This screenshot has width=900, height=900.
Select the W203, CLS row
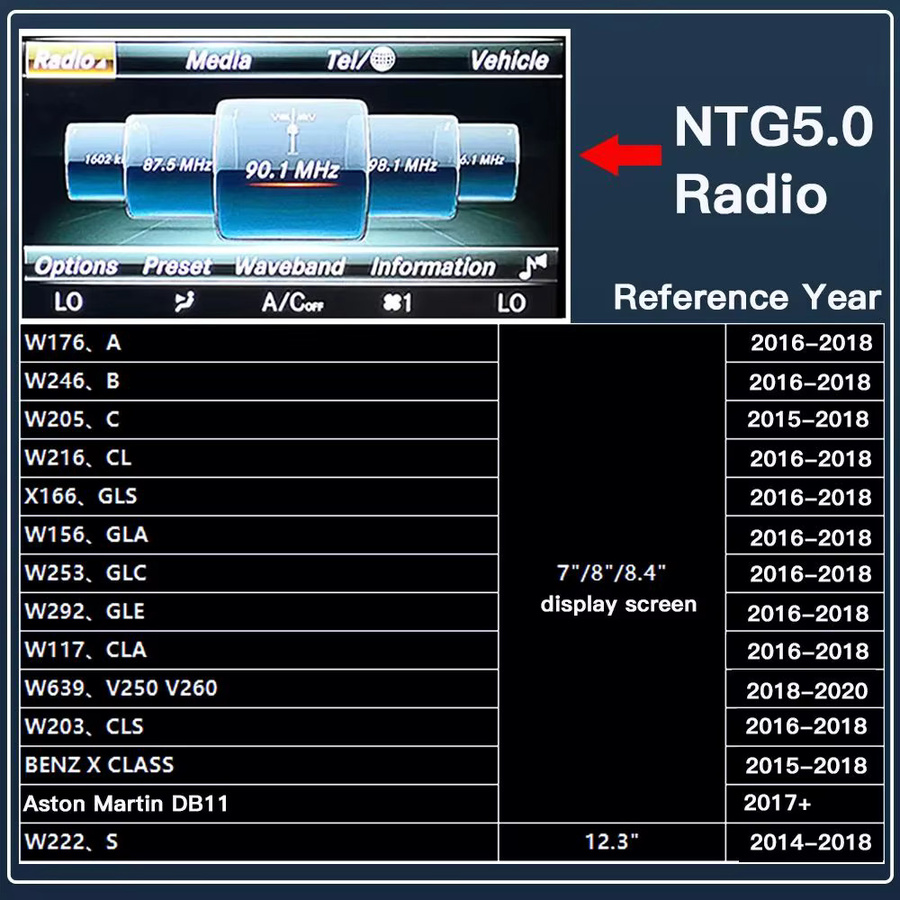pos(259,727)
